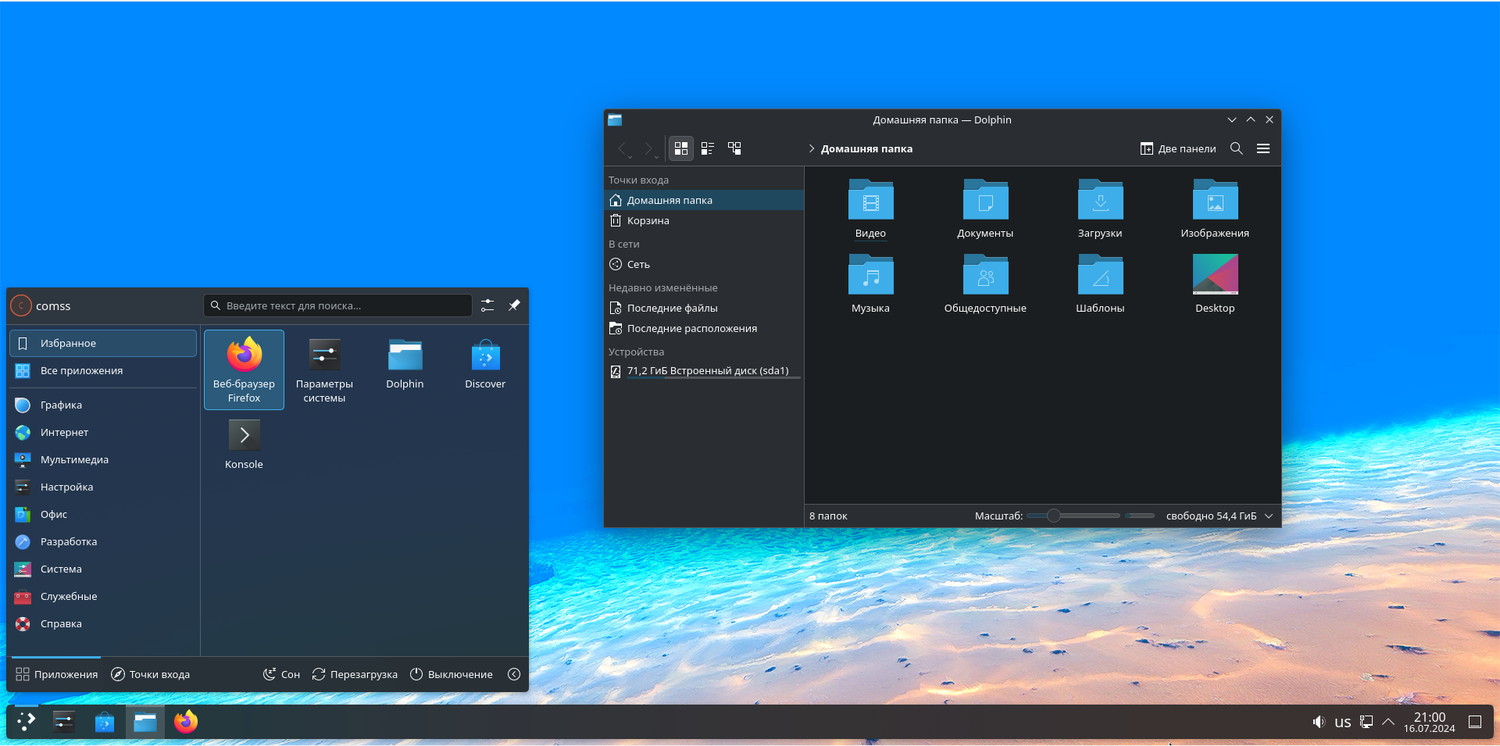This screenshot has height=746, width=1500.
Task: Click Домашняя папка in the location bar
Action: [x=866, y=149]
